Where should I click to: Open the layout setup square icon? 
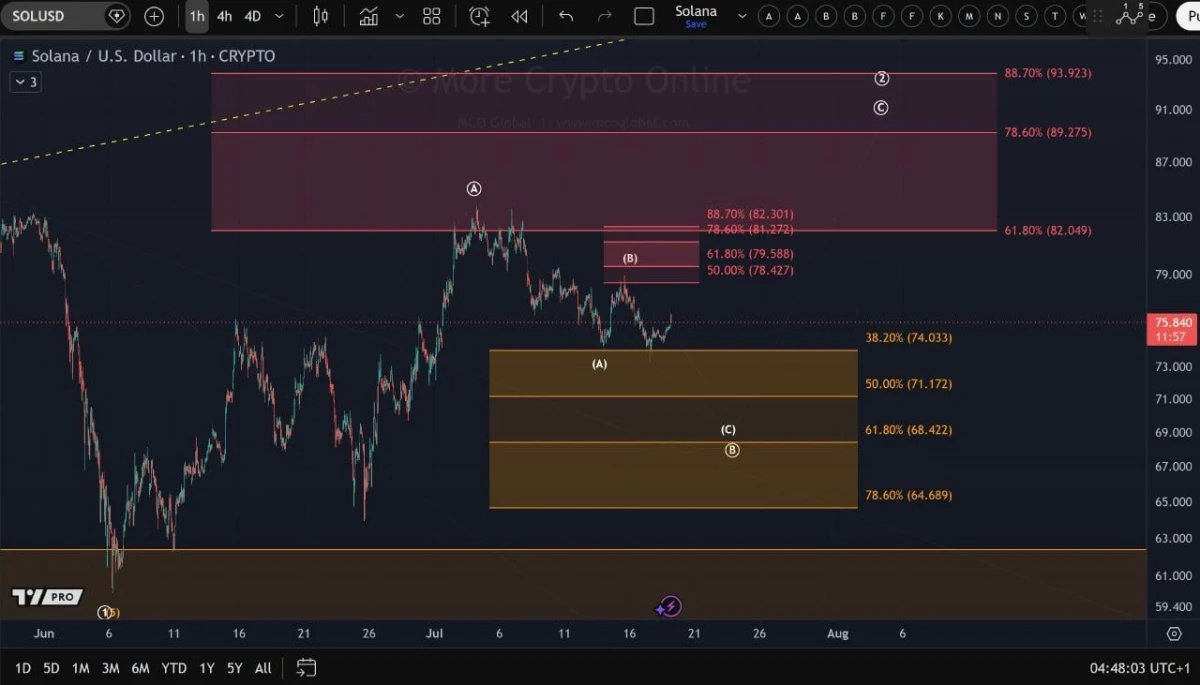click(644, 16)
